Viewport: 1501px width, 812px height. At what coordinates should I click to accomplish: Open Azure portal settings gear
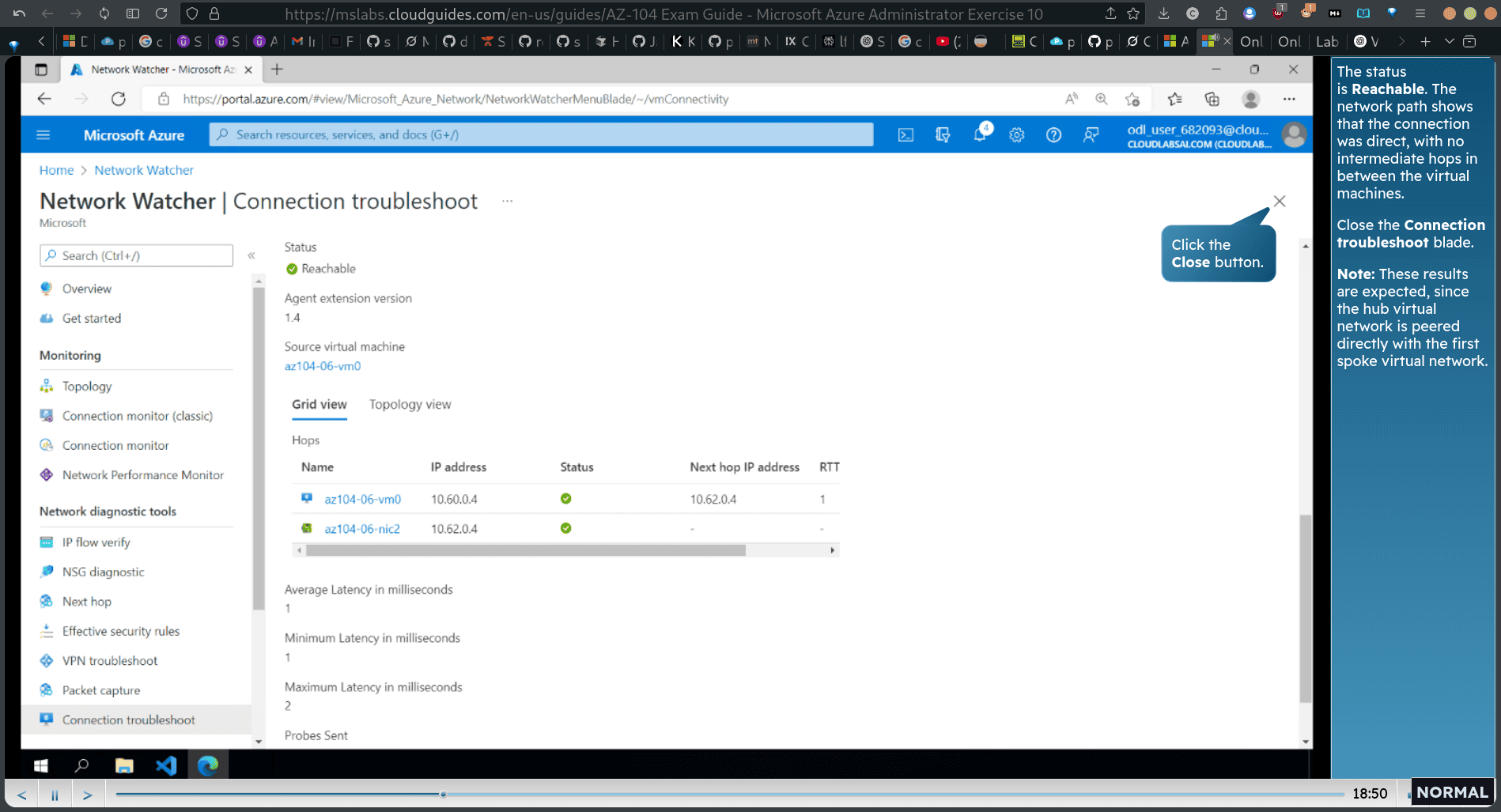[1017, 135]
